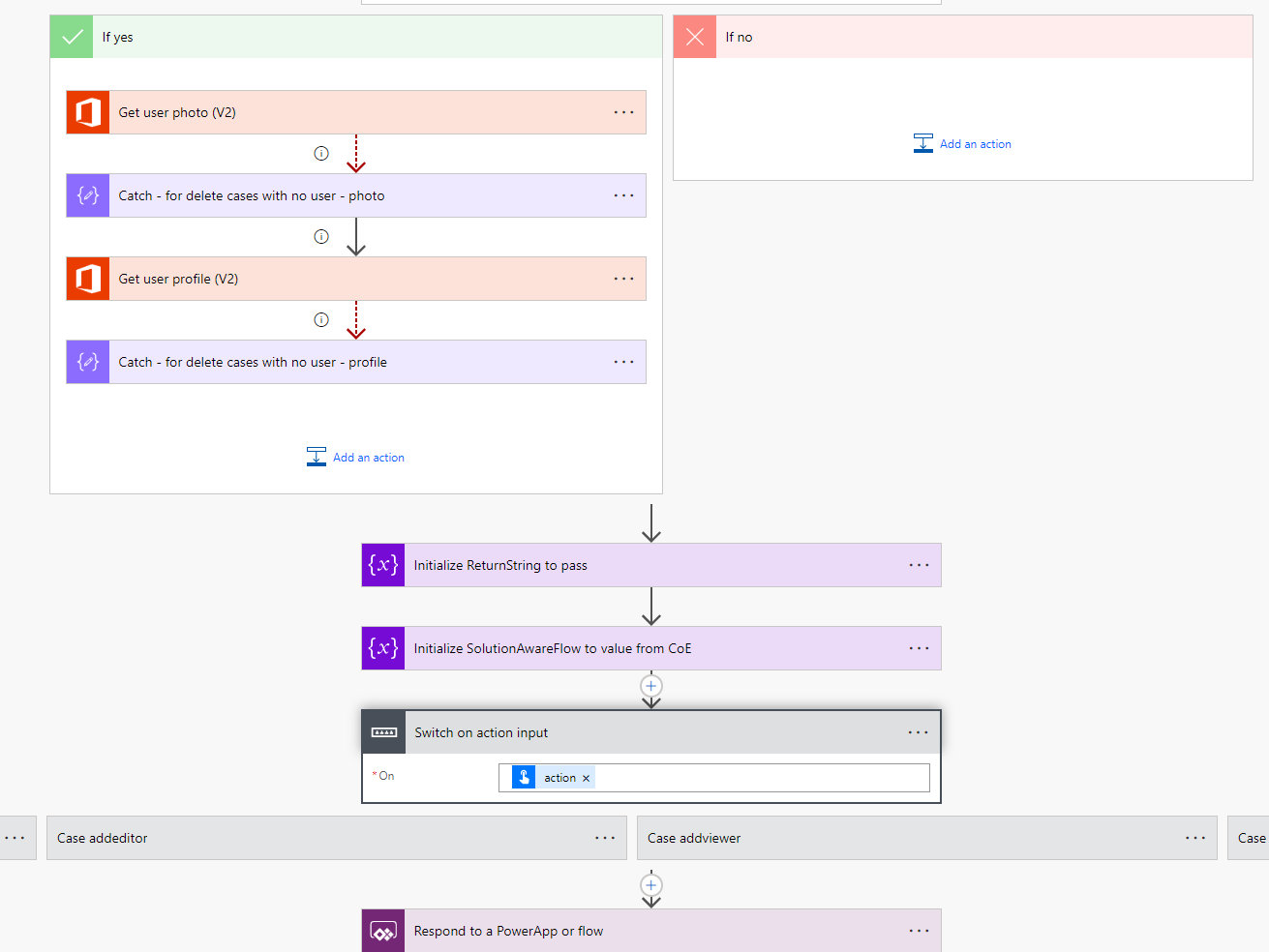Click the Get user profile (V2) connector icon
Viewport: 1269px width, 952px height.
[87, 279]
